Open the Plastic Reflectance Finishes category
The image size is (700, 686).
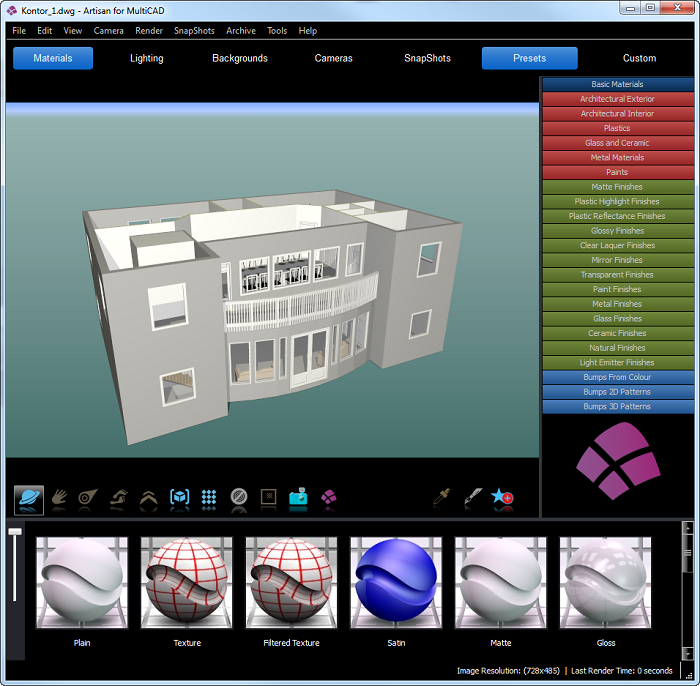point(618,216)
